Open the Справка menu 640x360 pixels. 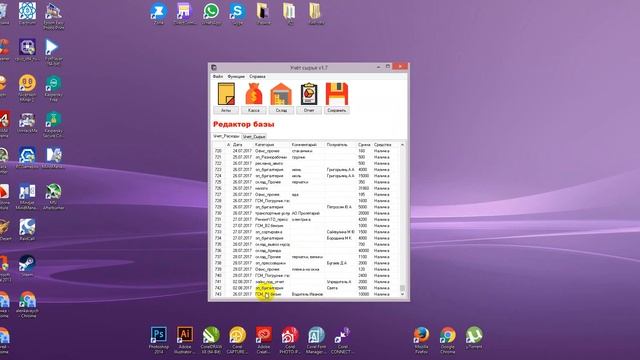(x=257, y=76)
